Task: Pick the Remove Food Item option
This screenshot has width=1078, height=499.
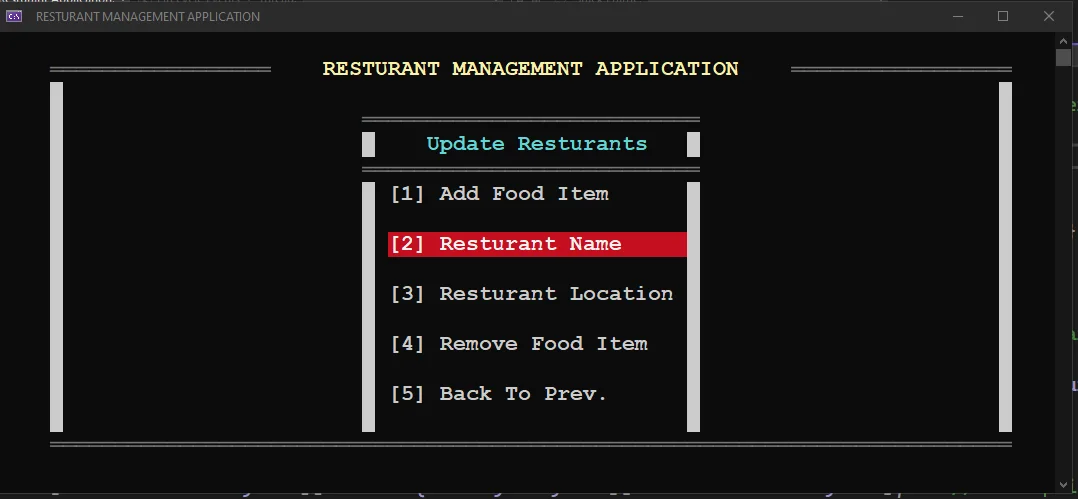Action: 519,344
